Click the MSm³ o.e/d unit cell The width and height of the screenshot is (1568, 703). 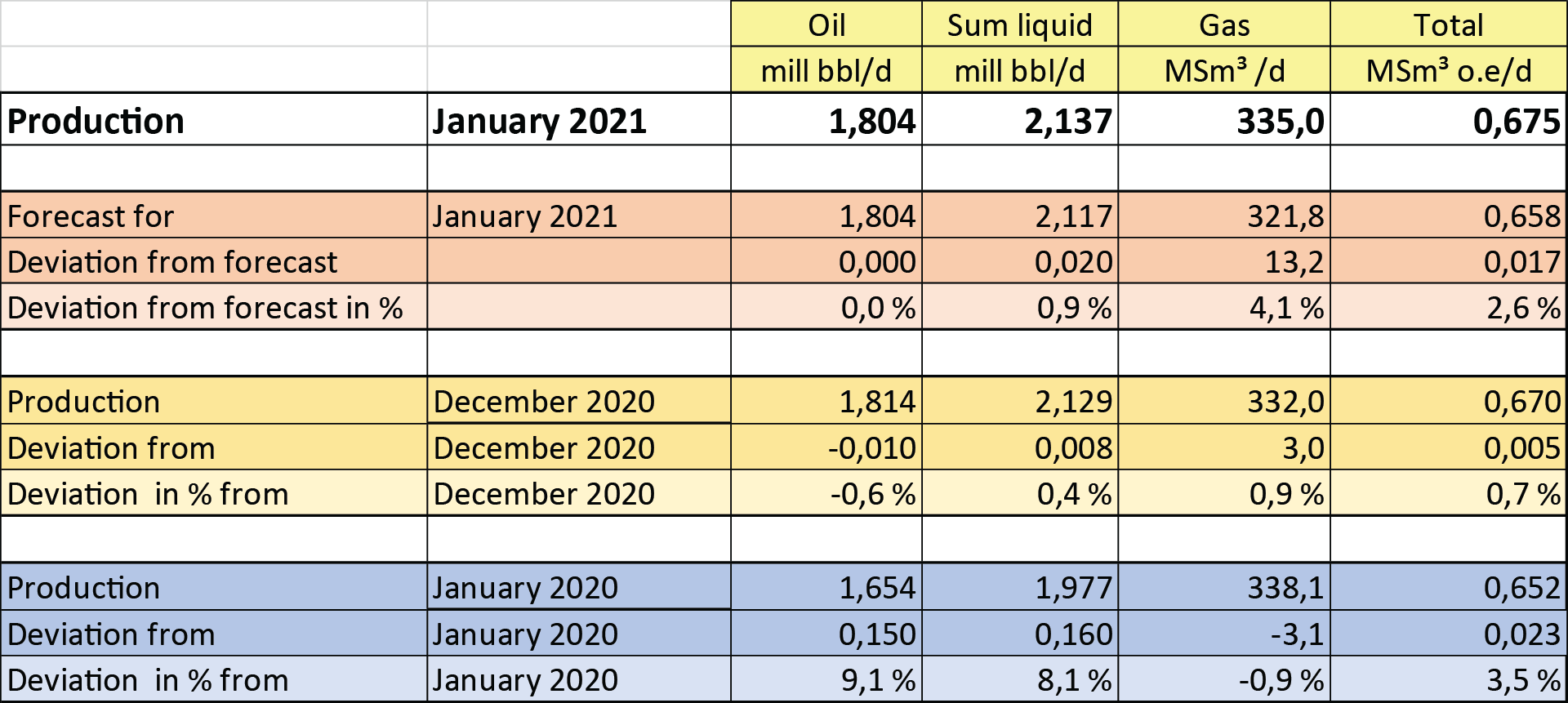1448,70
